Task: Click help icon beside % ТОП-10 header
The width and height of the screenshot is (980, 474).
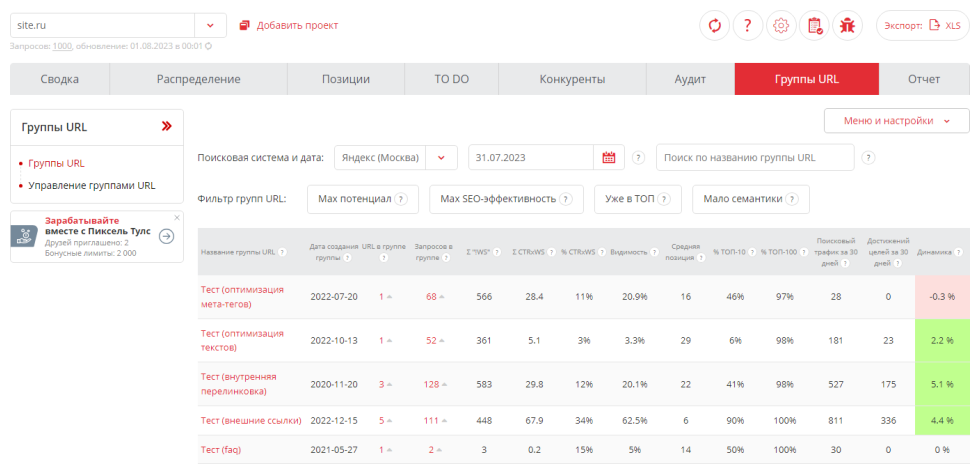Action: click(752, 252)
